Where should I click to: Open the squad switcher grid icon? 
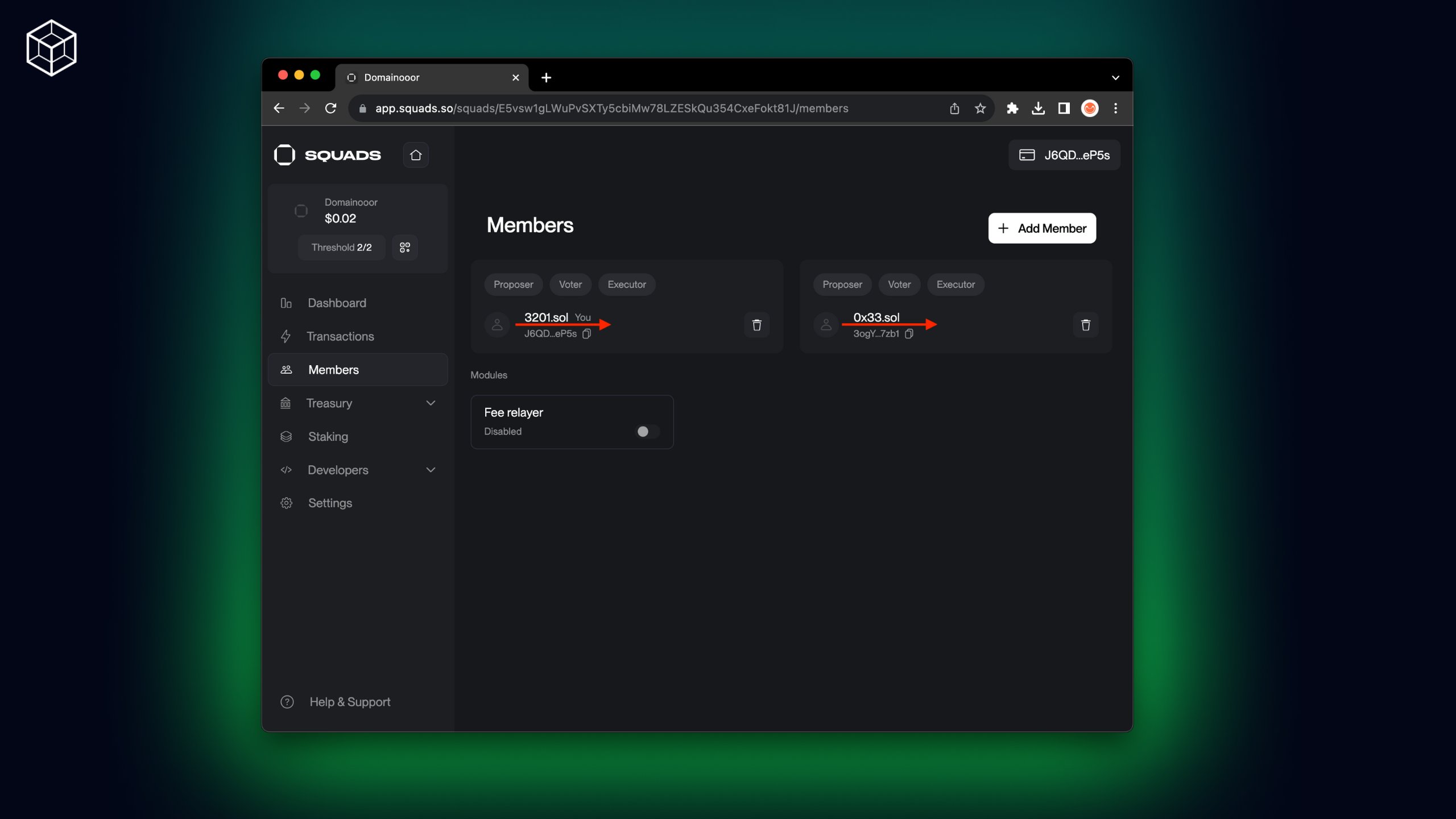405,247
